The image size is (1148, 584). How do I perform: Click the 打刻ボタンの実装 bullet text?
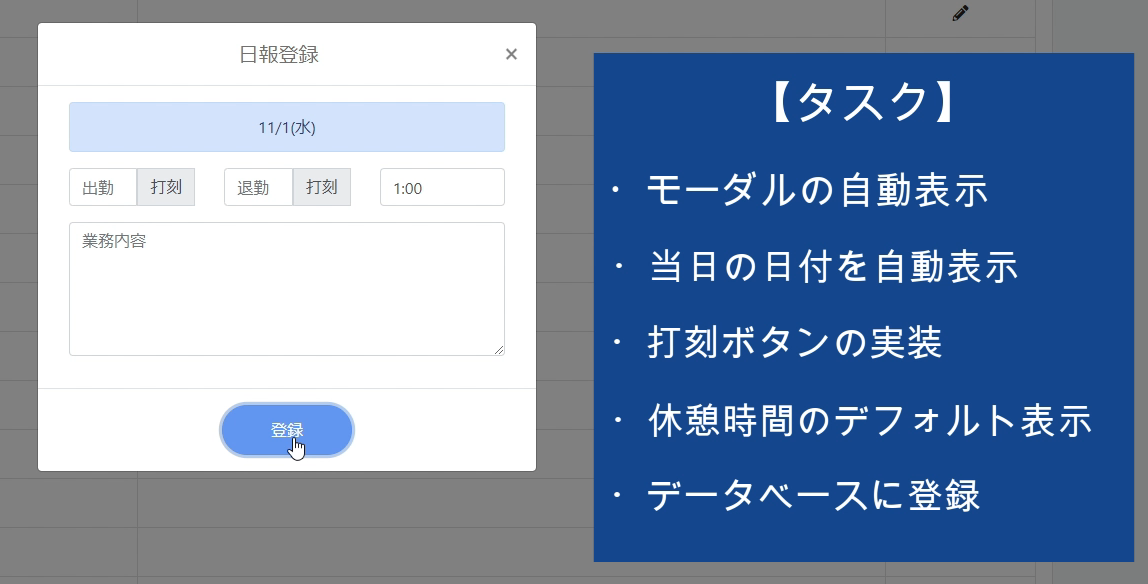[794, 342]
